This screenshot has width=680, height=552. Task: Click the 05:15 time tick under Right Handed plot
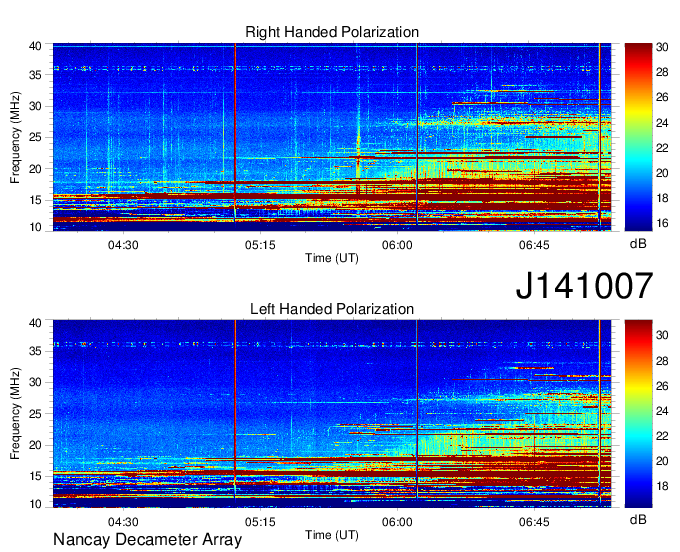[x=260, y=245]
